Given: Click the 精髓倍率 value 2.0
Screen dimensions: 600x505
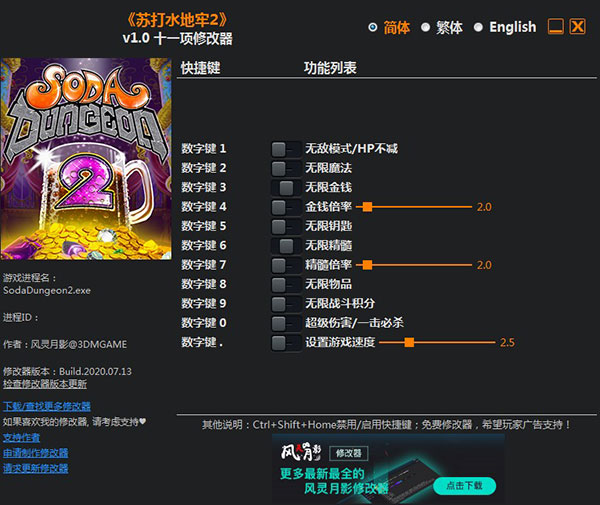Looking at the screenshot, I should (x=484, y=265).
